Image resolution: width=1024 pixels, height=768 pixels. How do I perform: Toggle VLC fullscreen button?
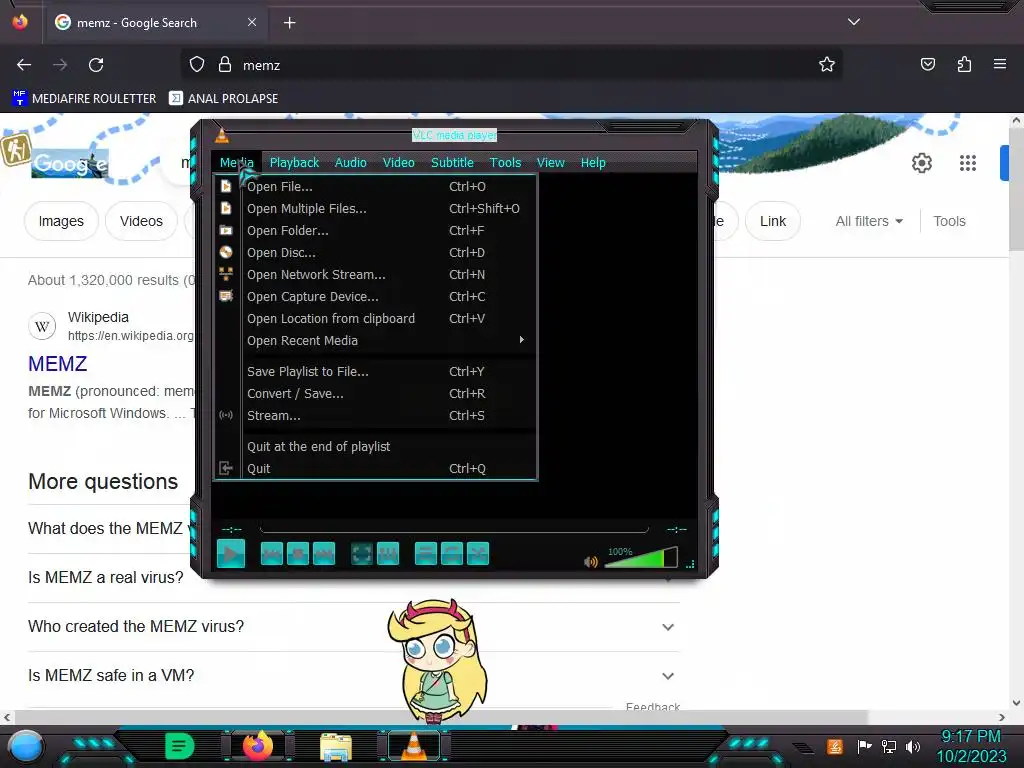tap(362, 554)
